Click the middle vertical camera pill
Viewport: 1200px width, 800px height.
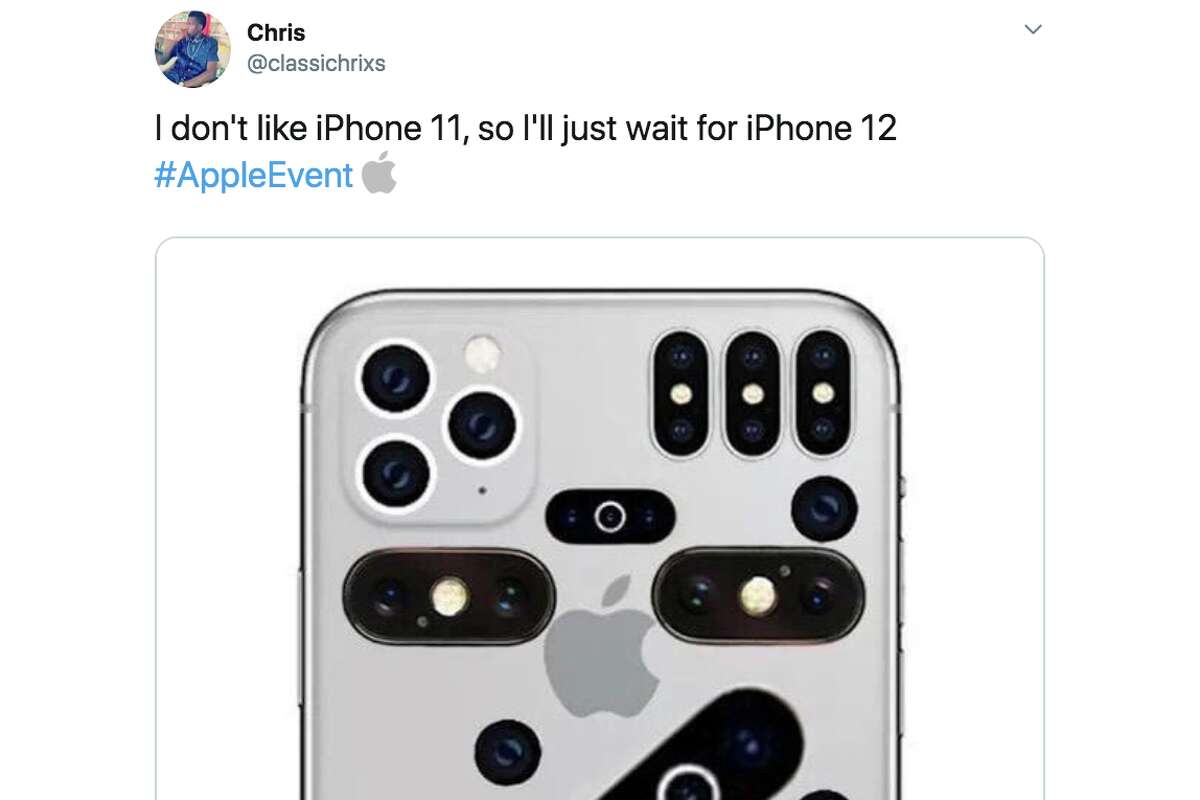[x=752, y=393]
